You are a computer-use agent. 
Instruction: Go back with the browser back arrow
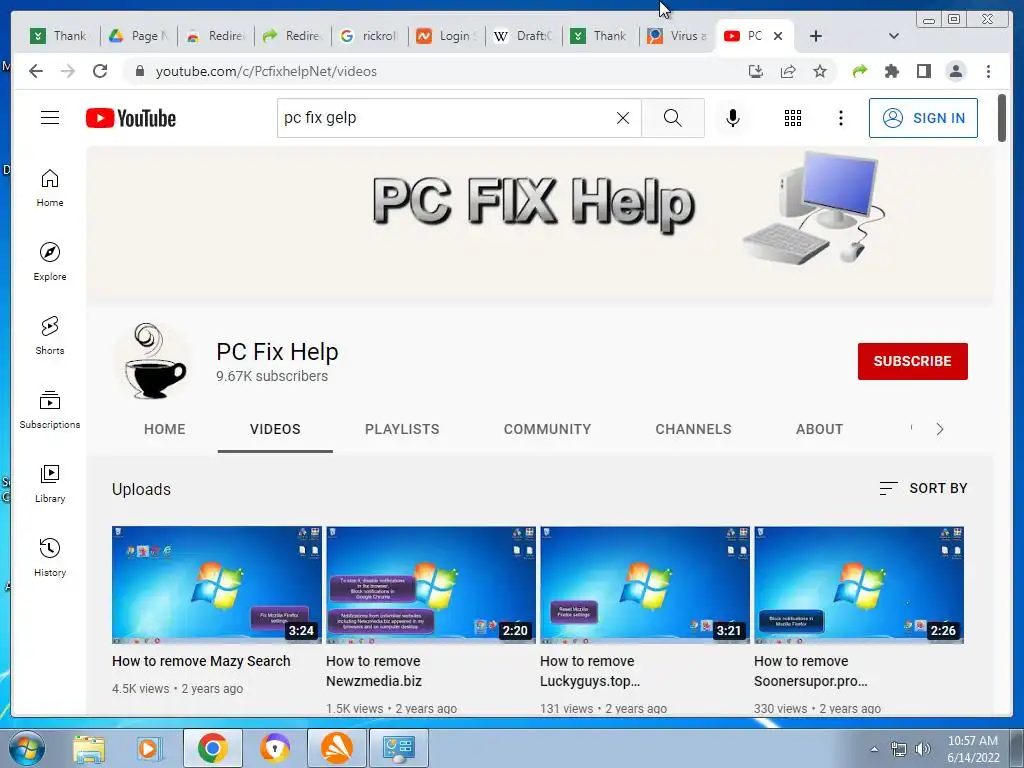tap(36, 71)
